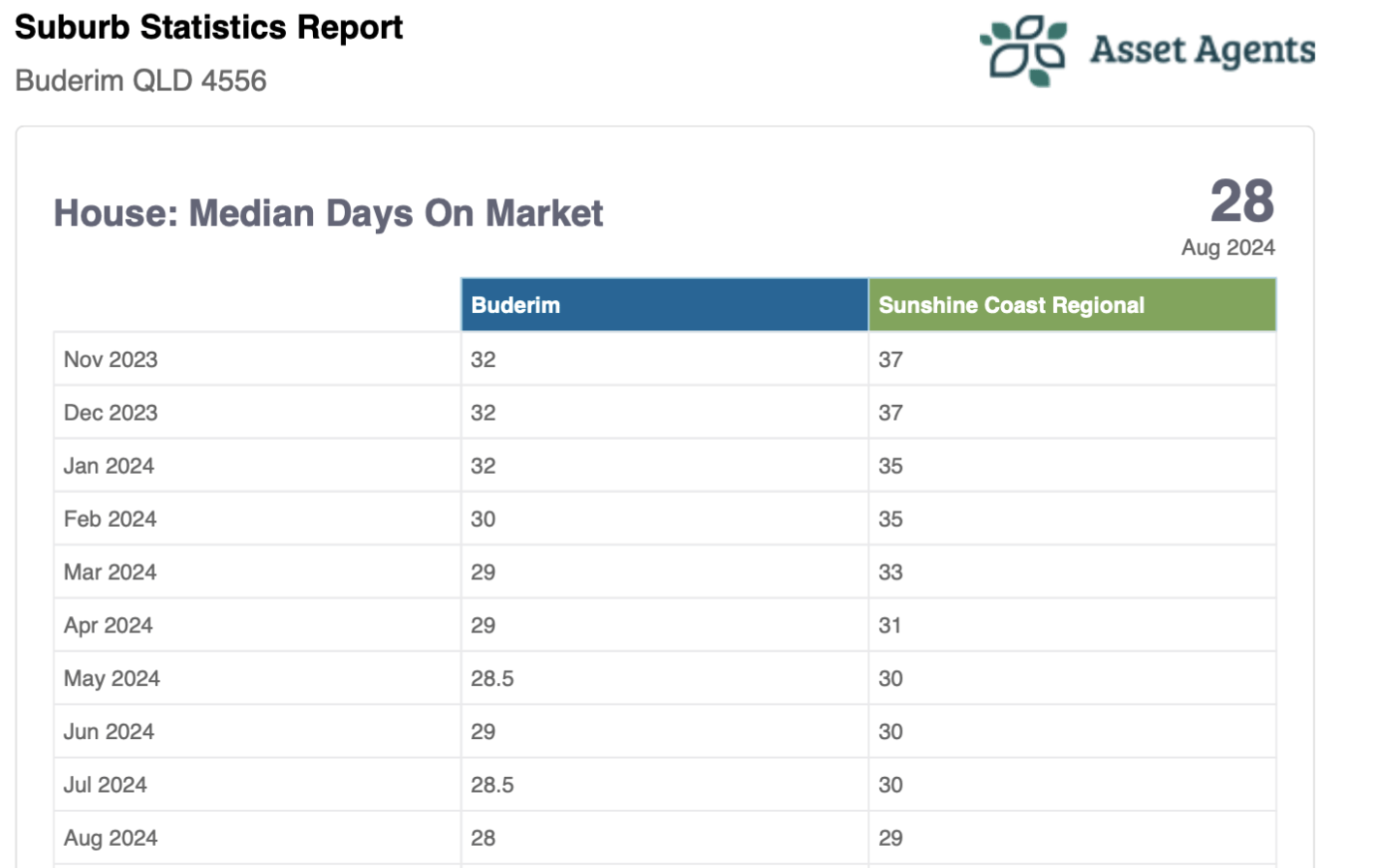The height and width of the screenshot is (868, 1378).
Task: Click the Asset Agents brand name text
Action: [1203, 50]
